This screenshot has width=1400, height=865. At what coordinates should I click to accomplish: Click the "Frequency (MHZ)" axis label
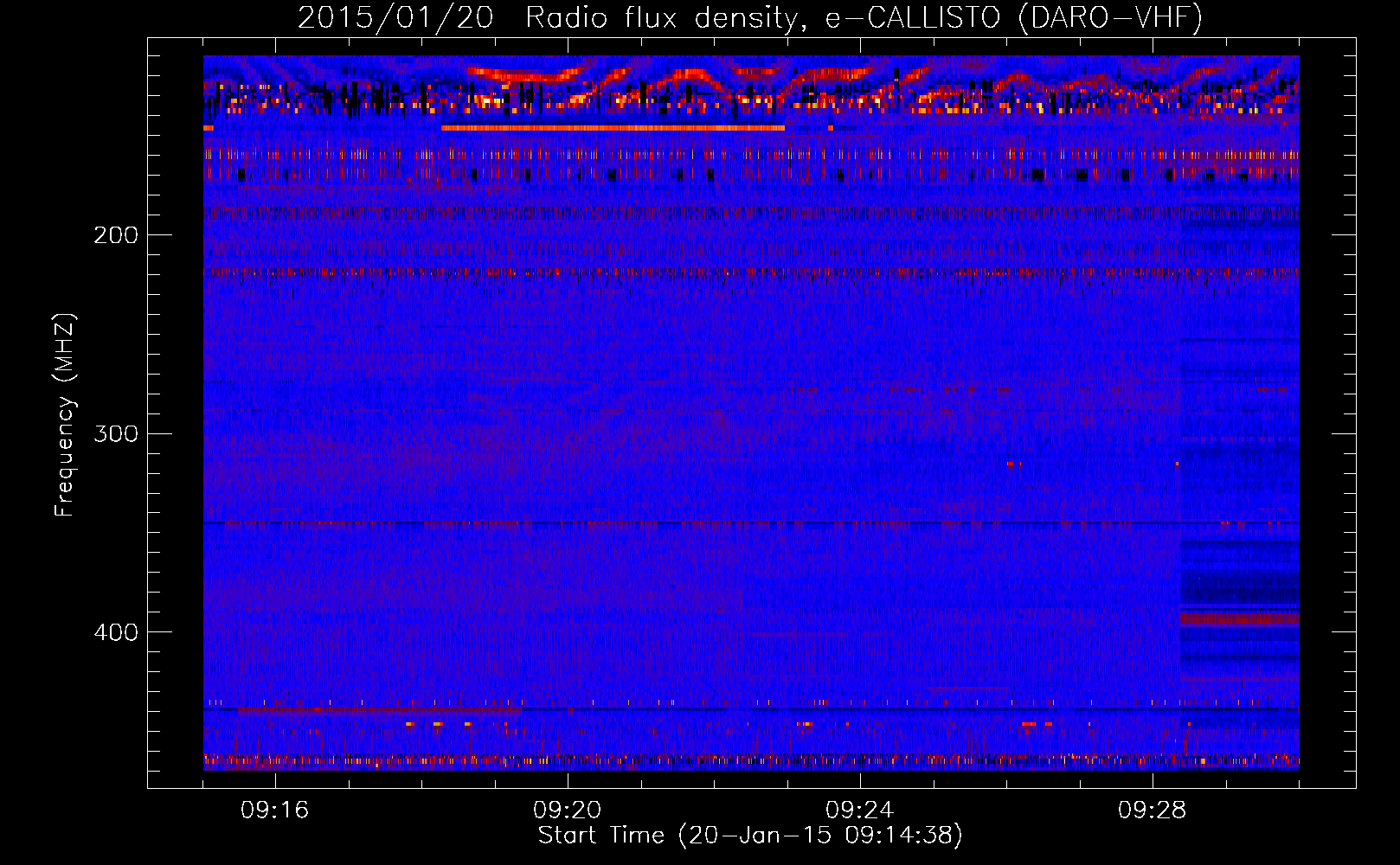[65, 415]
